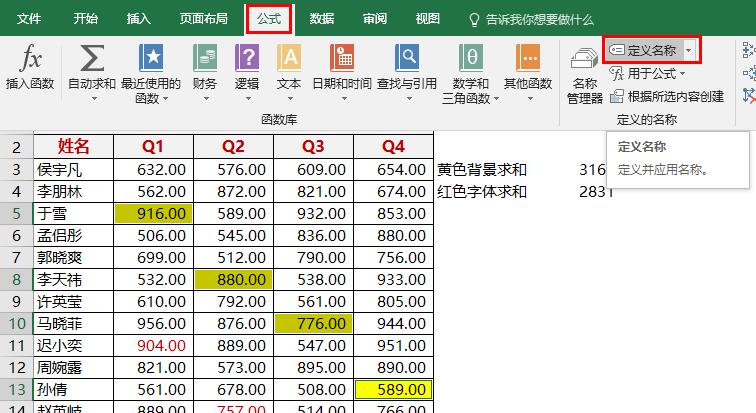Select the name cell 郭晓爽
The image size is (756, 413).
(73, 258)
